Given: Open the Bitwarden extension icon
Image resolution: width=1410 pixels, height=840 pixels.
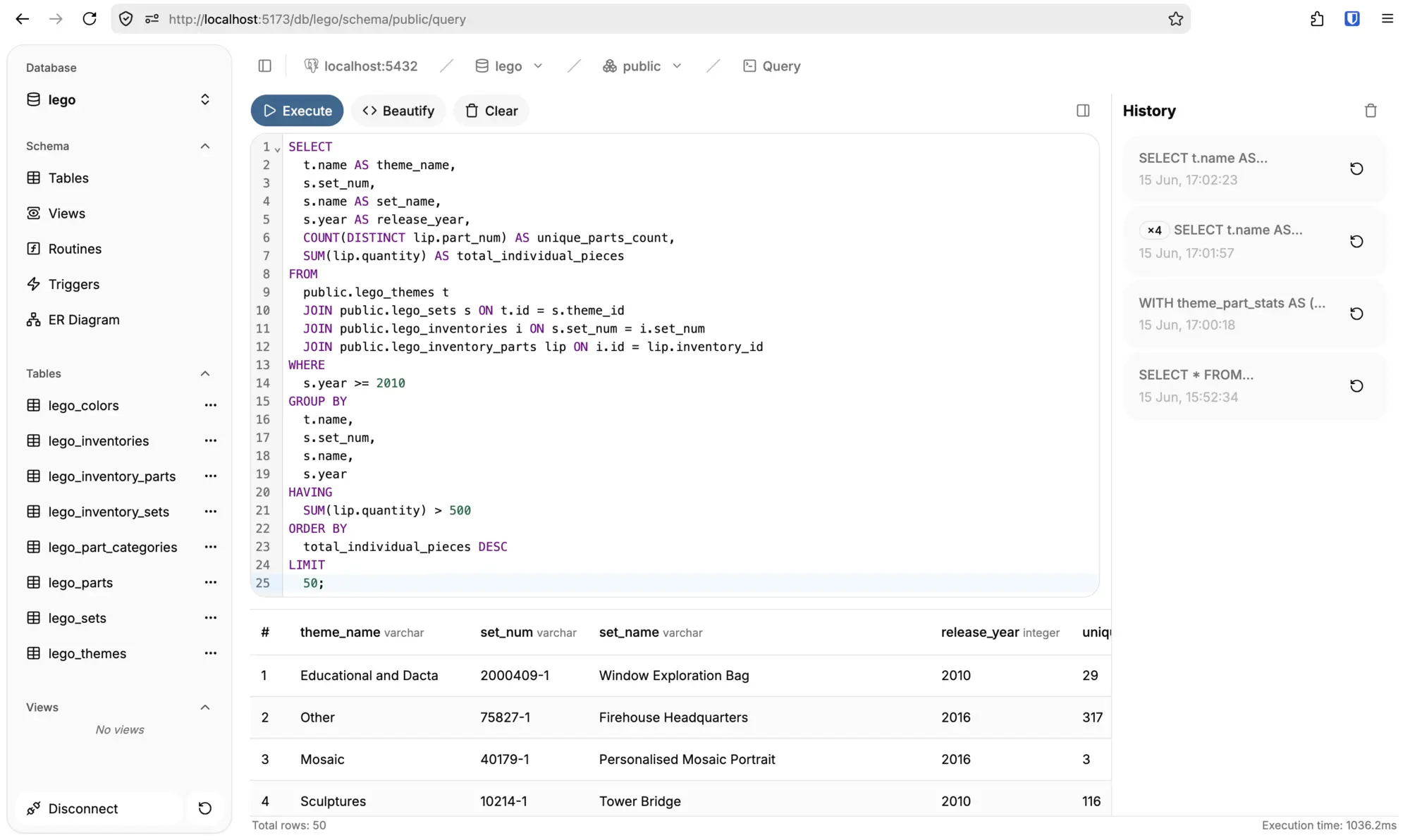Looking at the screenshot, I should (1351, 19).
